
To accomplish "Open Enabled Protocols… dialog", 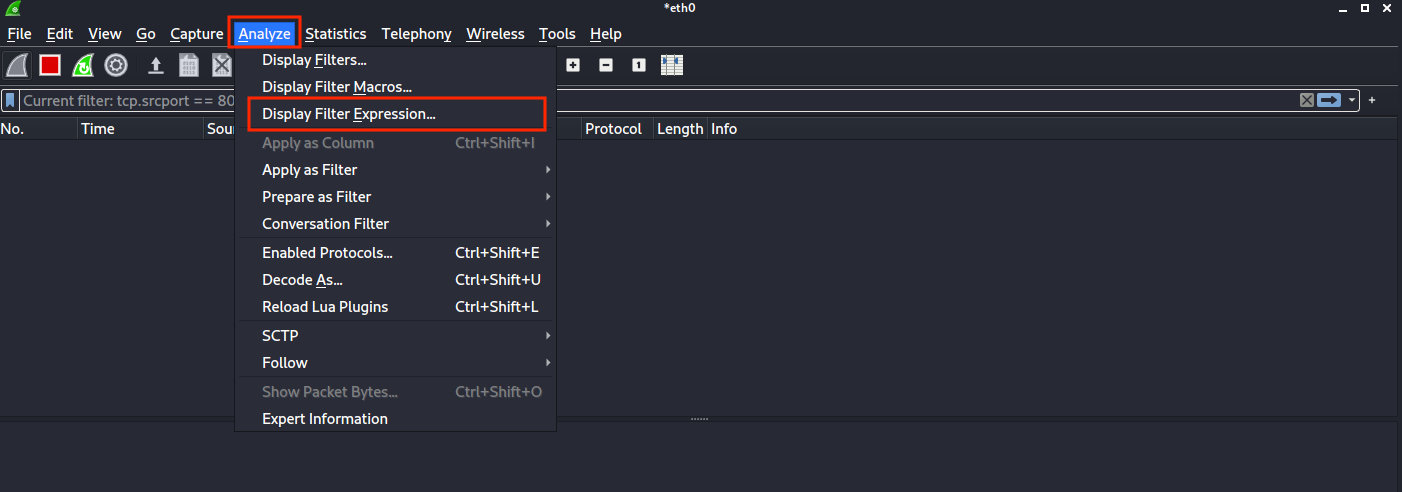I will click(395, 253).
